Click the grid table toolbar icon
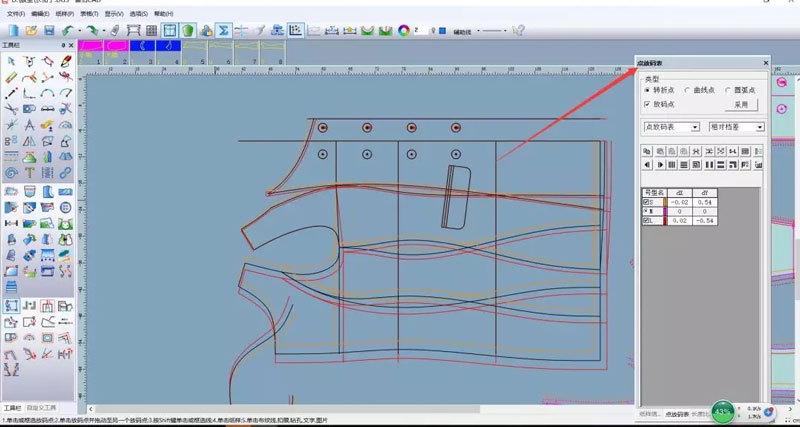This screenshot has width=800, height=427. tap(151, 31)
